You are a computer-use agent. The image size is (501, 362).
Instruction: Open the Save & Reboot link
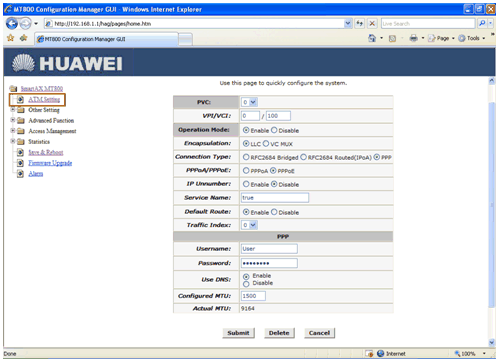(46, 152)
